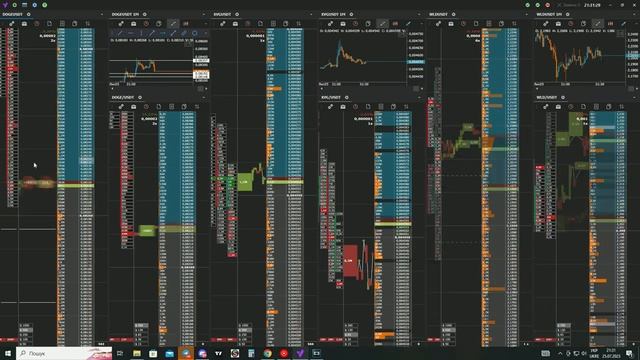Click the pencil icon in WLDUSDT 1M chart toolbar
The height and width of the screenshot is (360, 640).
(x=624, y=24)
